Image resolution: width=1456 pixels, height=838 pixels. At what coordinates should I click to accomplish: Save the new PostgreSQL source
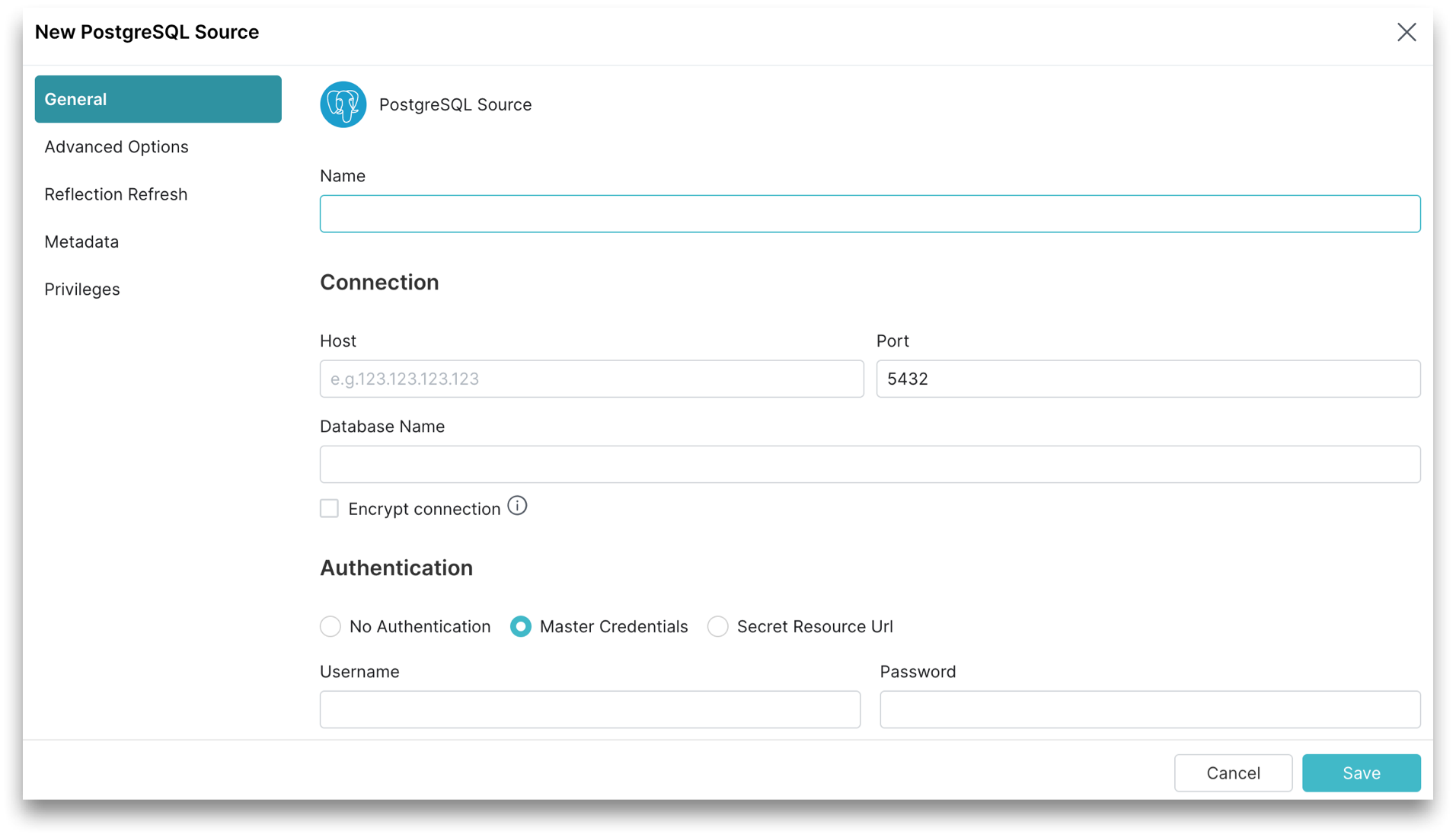click(1362, 772)
